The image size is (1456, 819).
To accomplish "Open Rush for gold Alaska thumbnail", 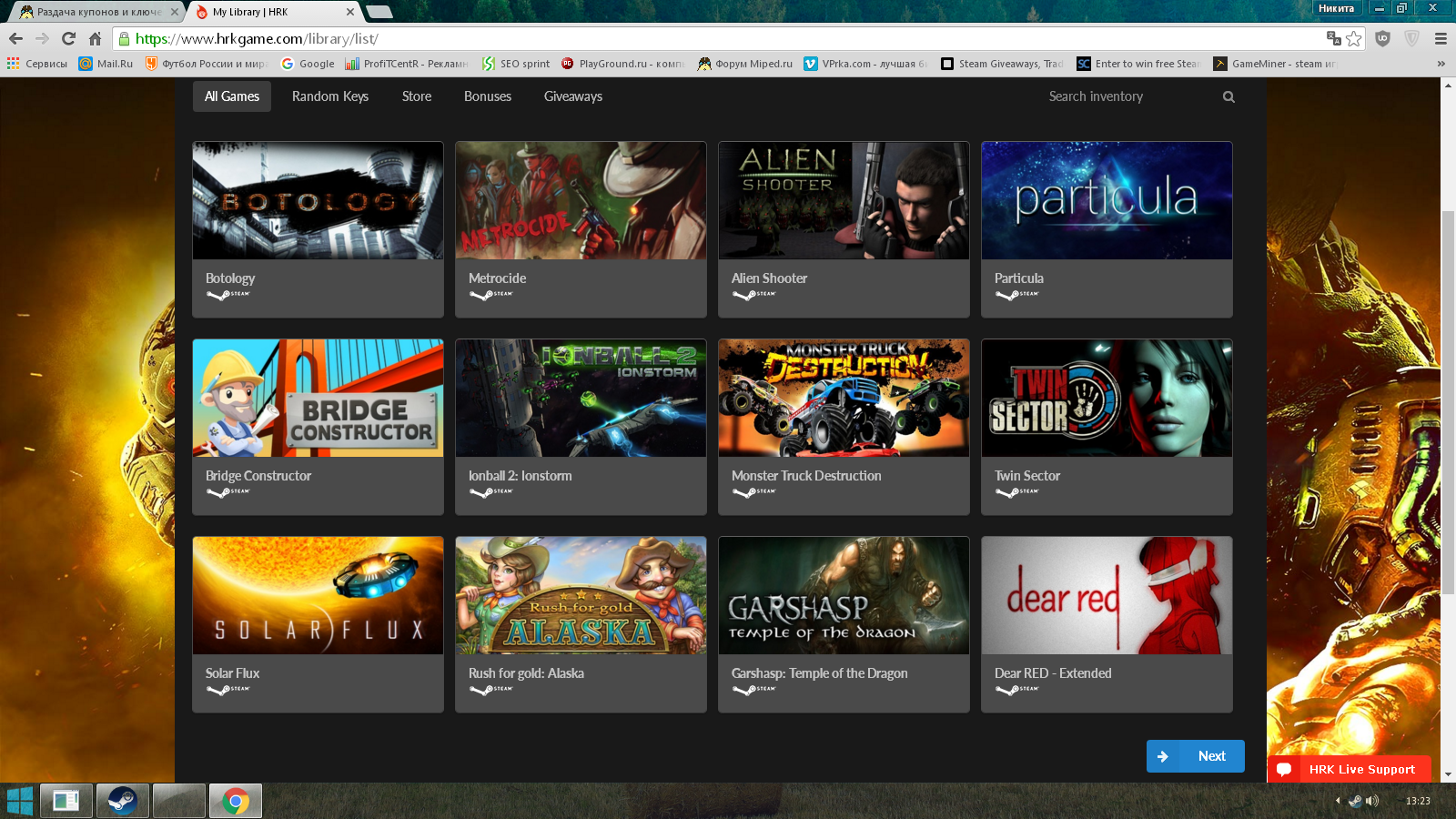I will click(x=581, y=595).
